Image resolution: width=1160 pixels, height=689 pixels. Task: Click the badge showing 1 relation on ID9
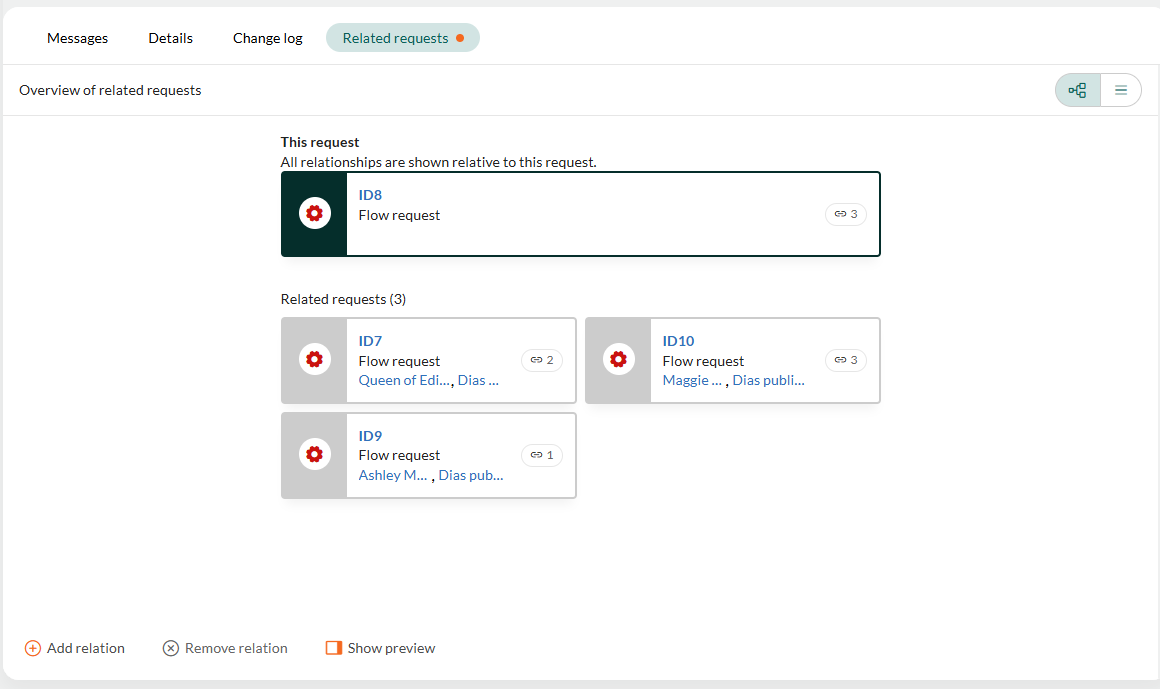pyautogui.click(x=541, y=454)
